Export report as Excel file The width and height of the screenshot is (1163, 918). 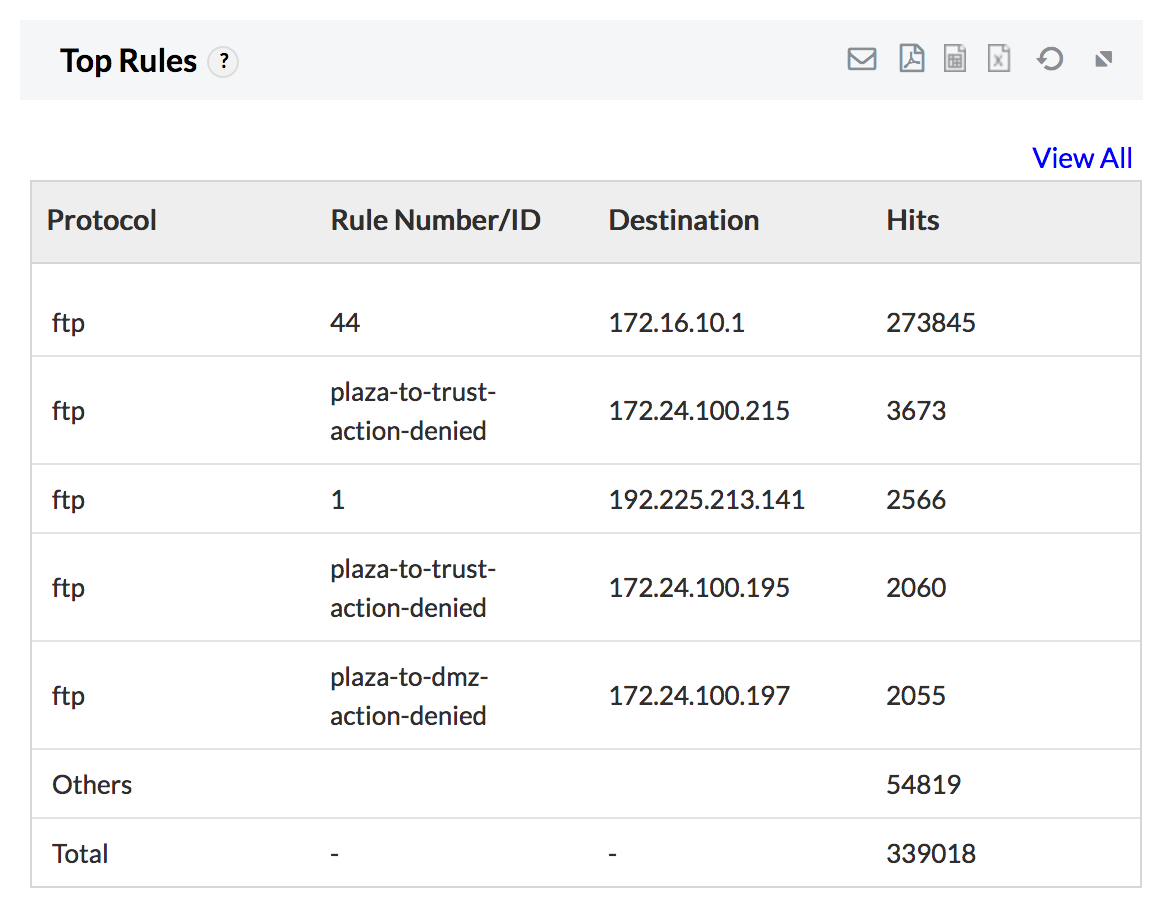click(999, 60)
